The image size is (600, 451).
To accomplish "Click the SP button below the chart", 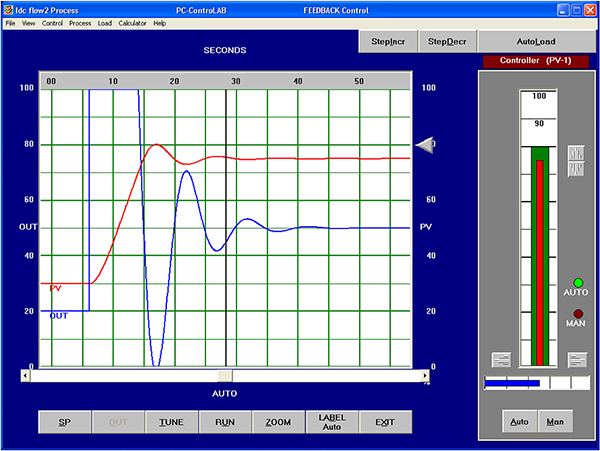I will [65, 422].
